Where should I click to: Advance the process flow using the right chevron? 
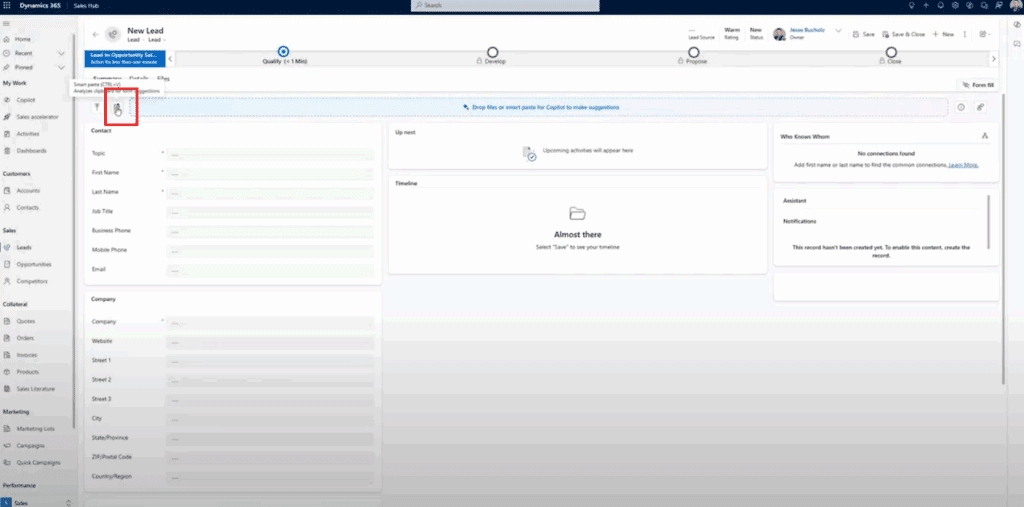[x=994, y=59]
